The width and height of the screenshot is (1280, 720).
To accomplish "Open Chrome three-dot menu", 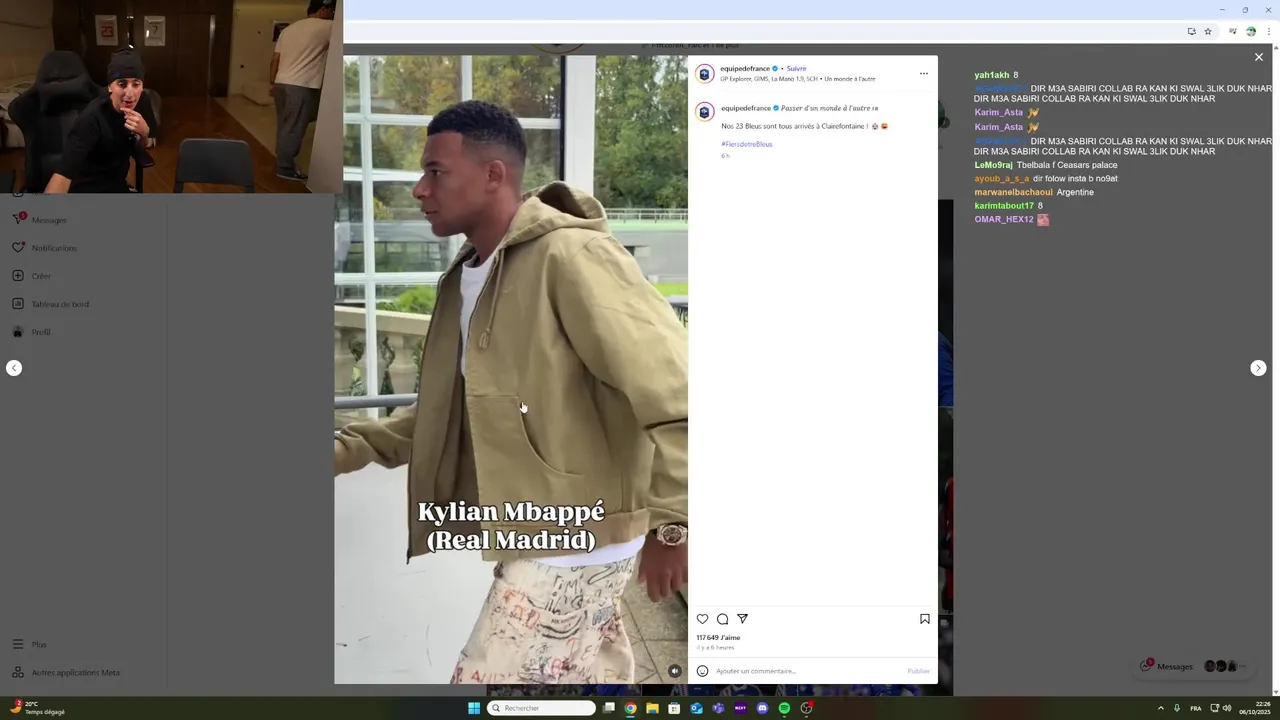I will pyautogui.click(x=1269, y=31).
